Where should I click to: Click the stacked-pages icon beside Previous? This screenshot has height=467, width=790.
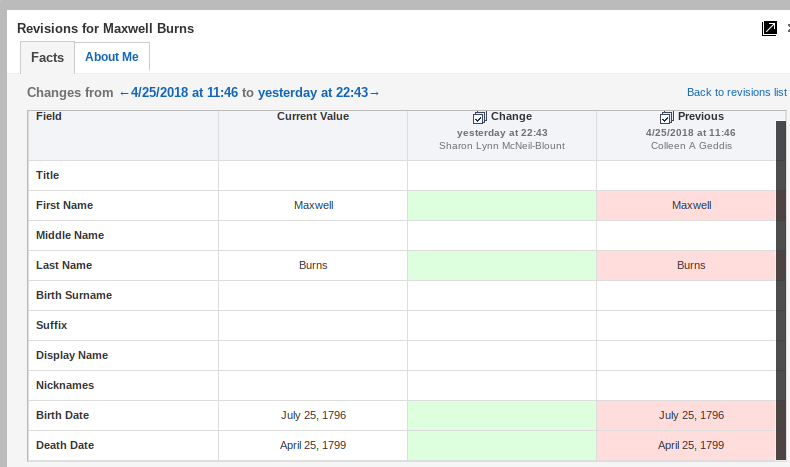click(667, 117)
